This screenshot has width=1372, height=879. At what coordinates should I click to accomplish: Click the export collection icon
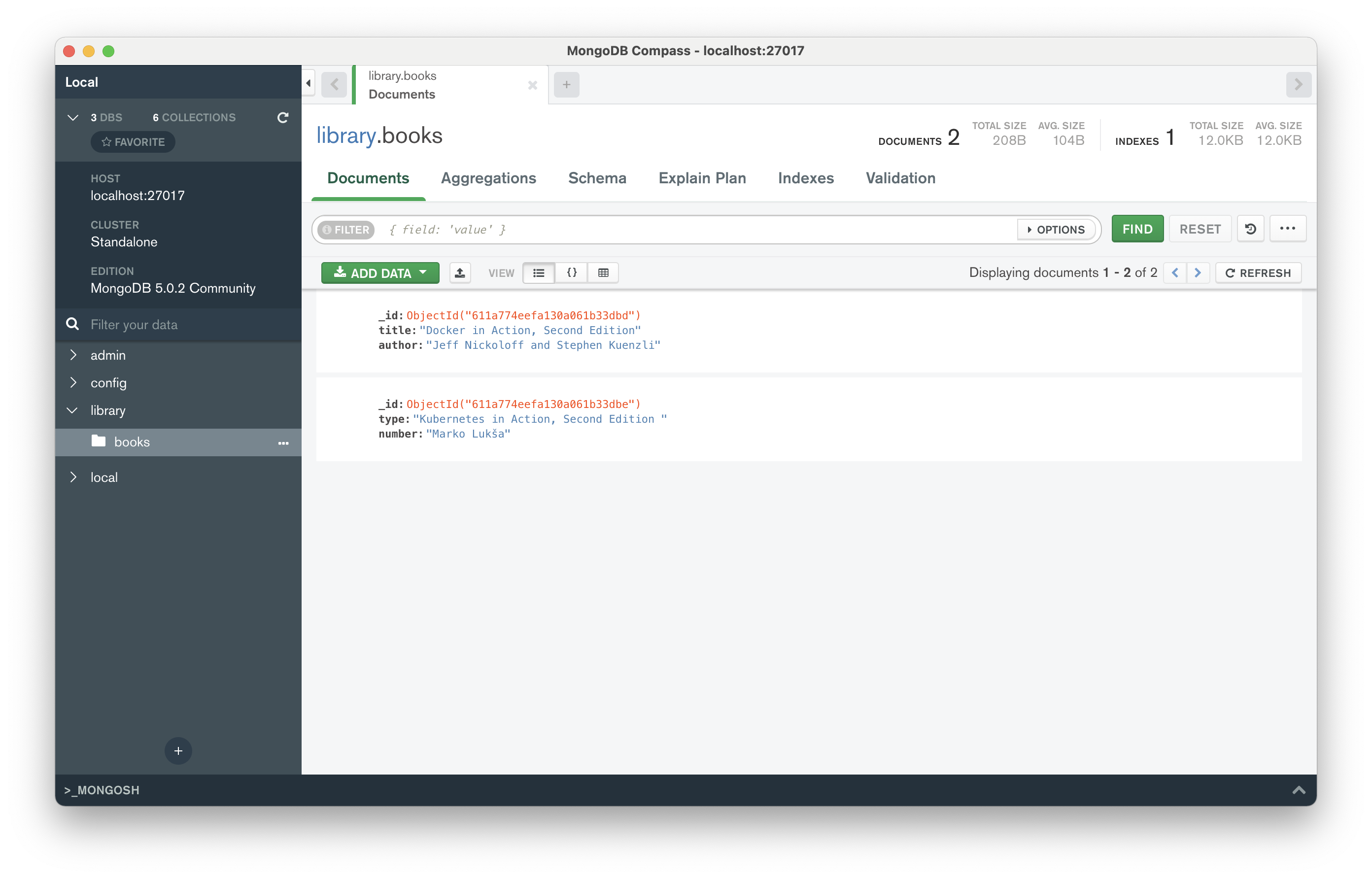click(459, 272)
